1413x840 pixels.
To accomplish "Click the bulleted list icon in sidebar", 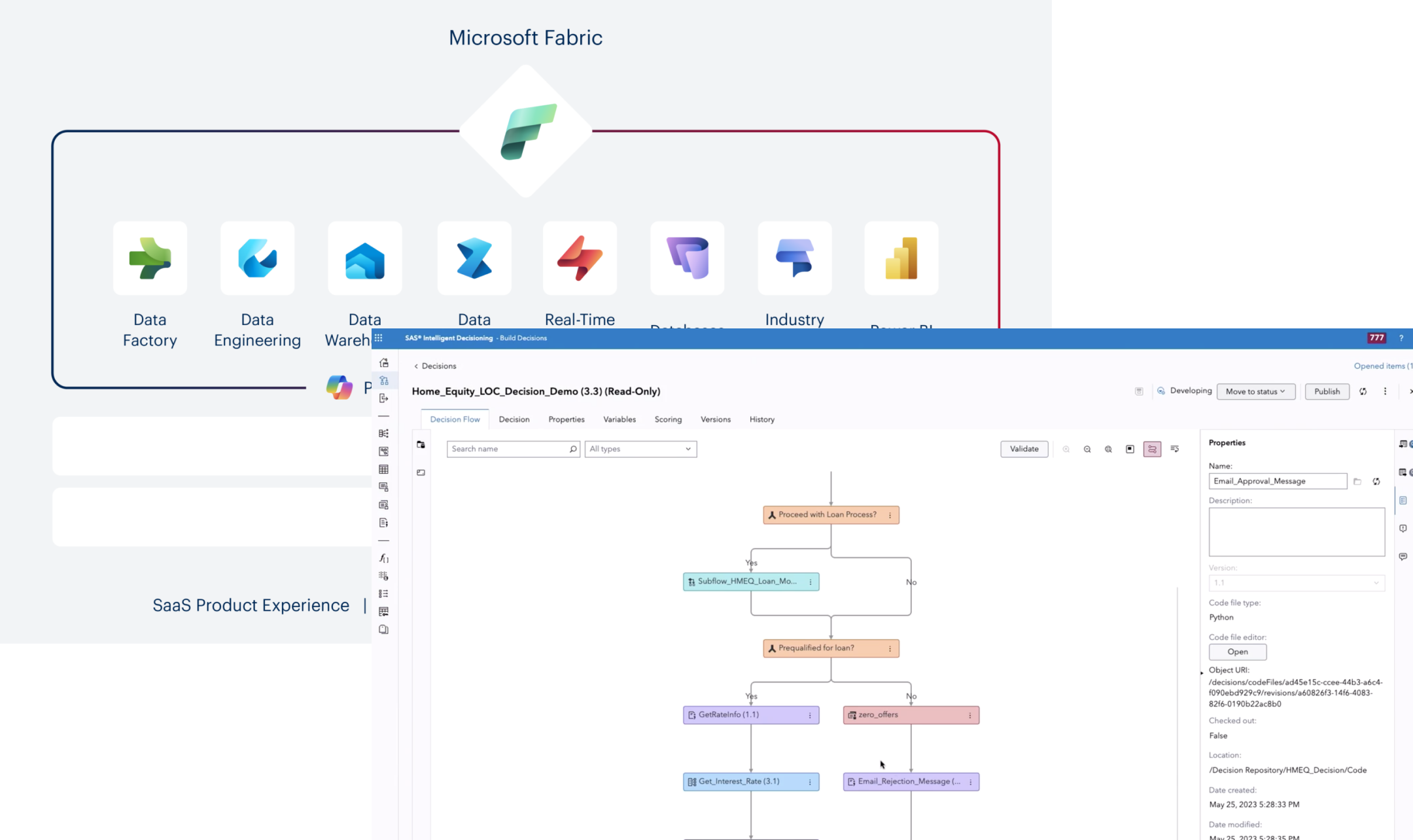I will [x=384, y=594].
